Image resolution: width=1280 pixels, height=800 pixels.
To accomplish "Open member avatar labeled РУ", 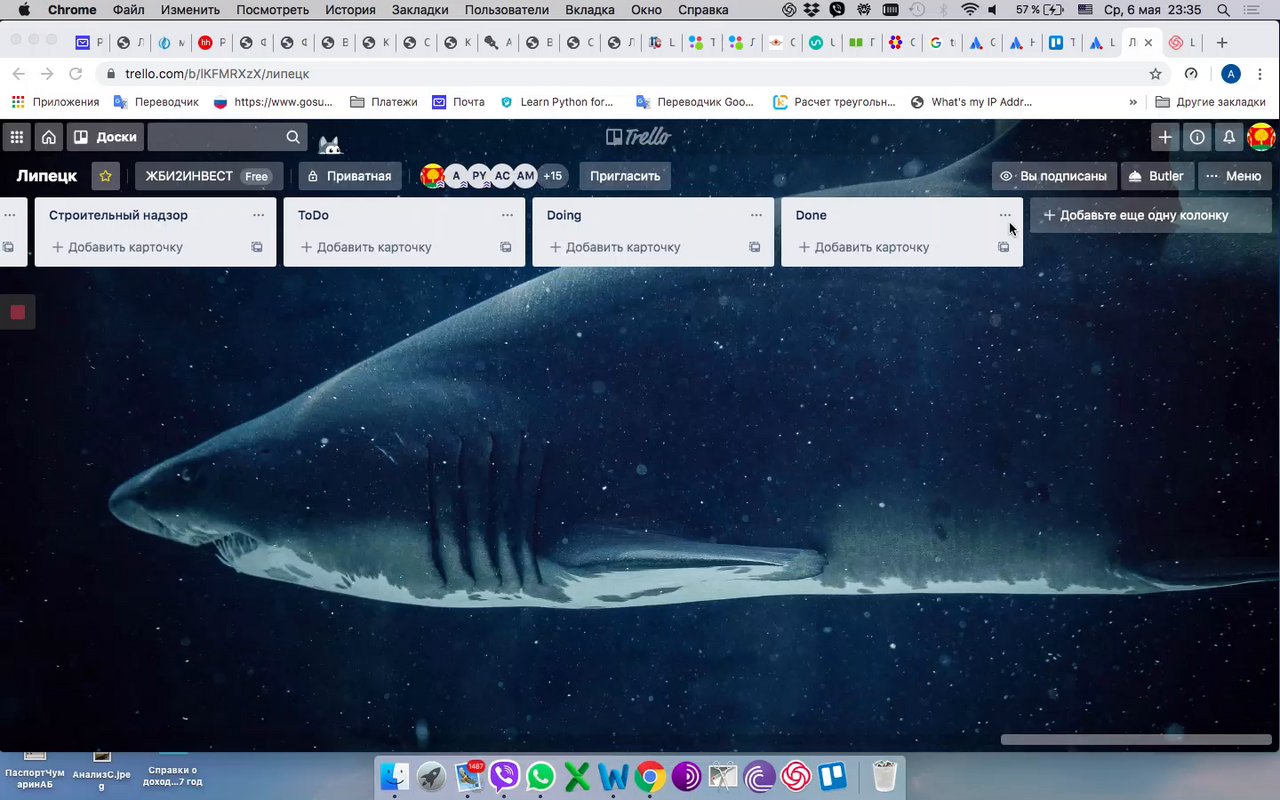I will pos(479,176).
